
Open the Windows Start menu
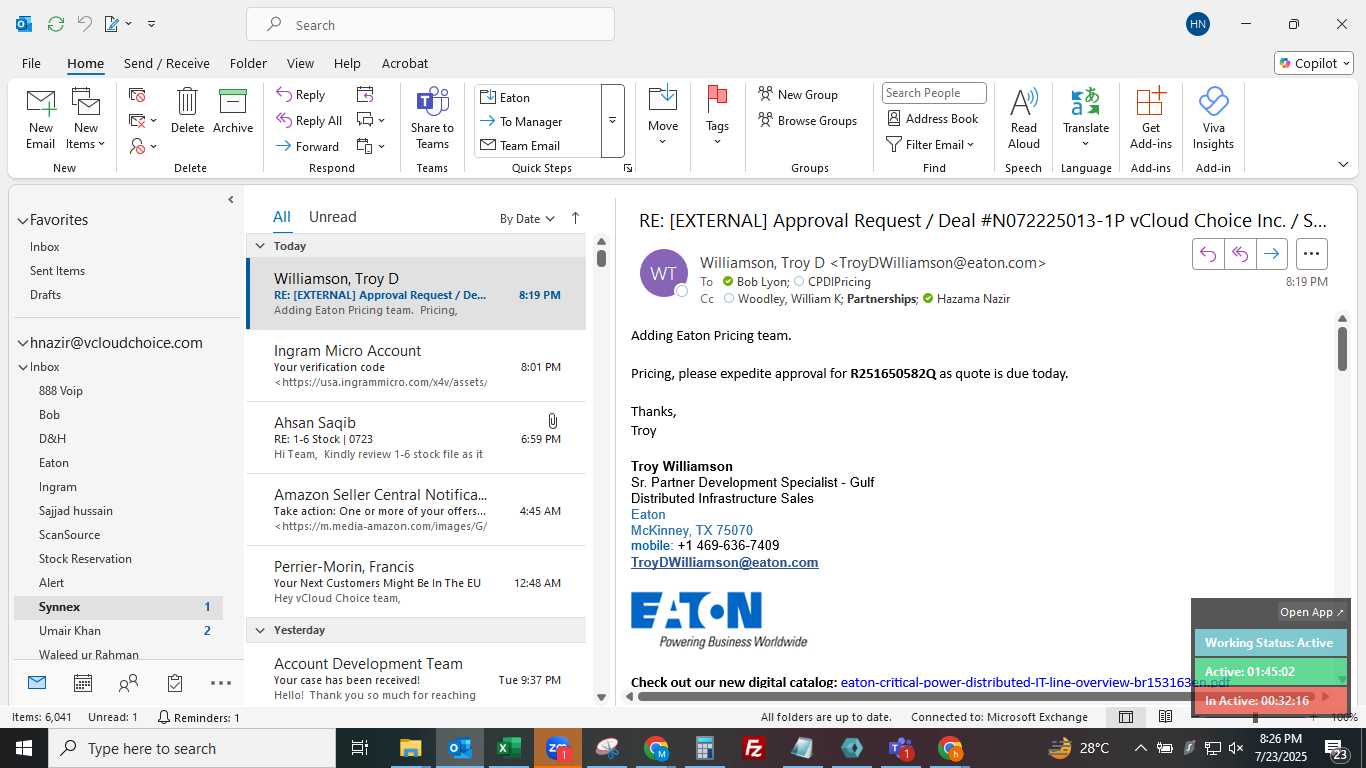coord(24,748)
